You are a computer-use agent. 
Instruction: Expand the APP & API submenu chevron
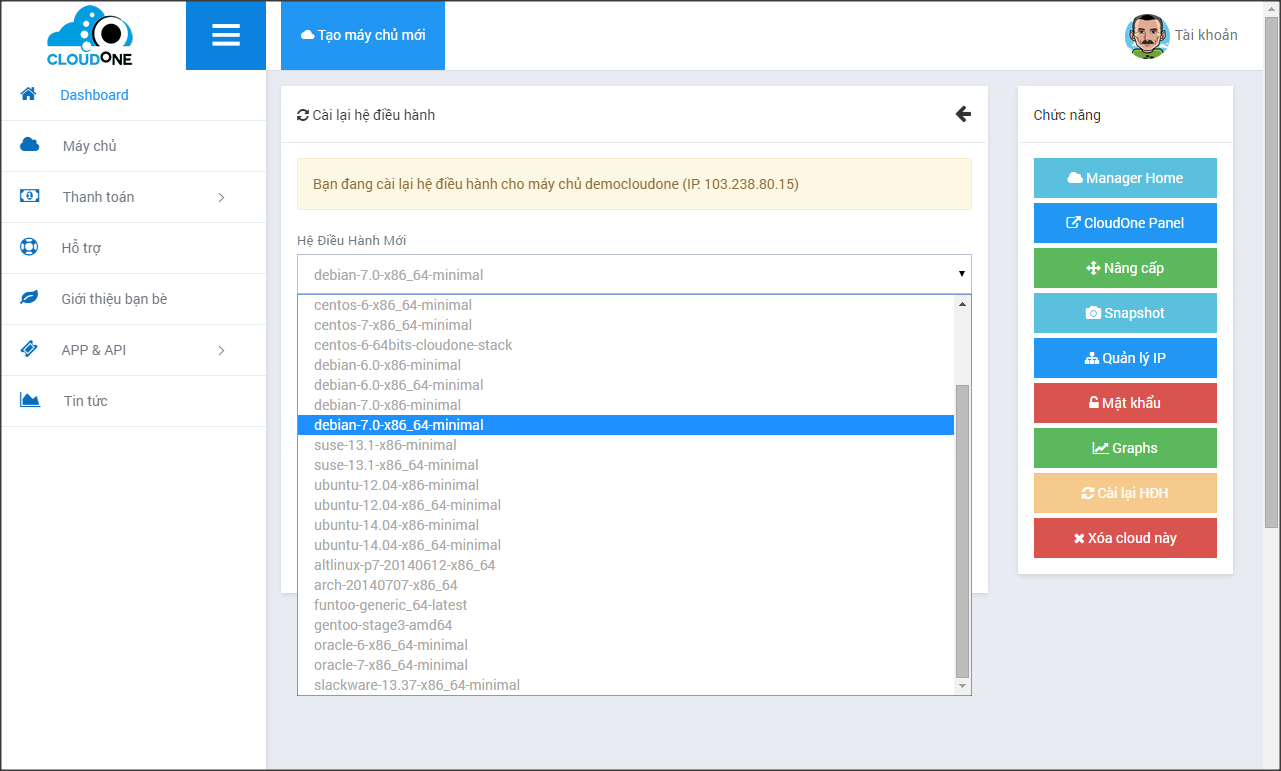(x=221, y=350)
